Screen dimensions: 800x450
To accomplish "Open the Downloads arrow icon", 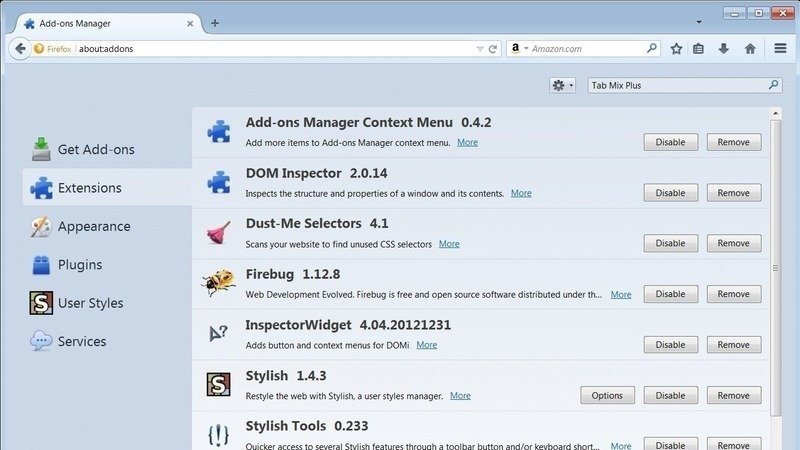I will click(x=723, y=49).
